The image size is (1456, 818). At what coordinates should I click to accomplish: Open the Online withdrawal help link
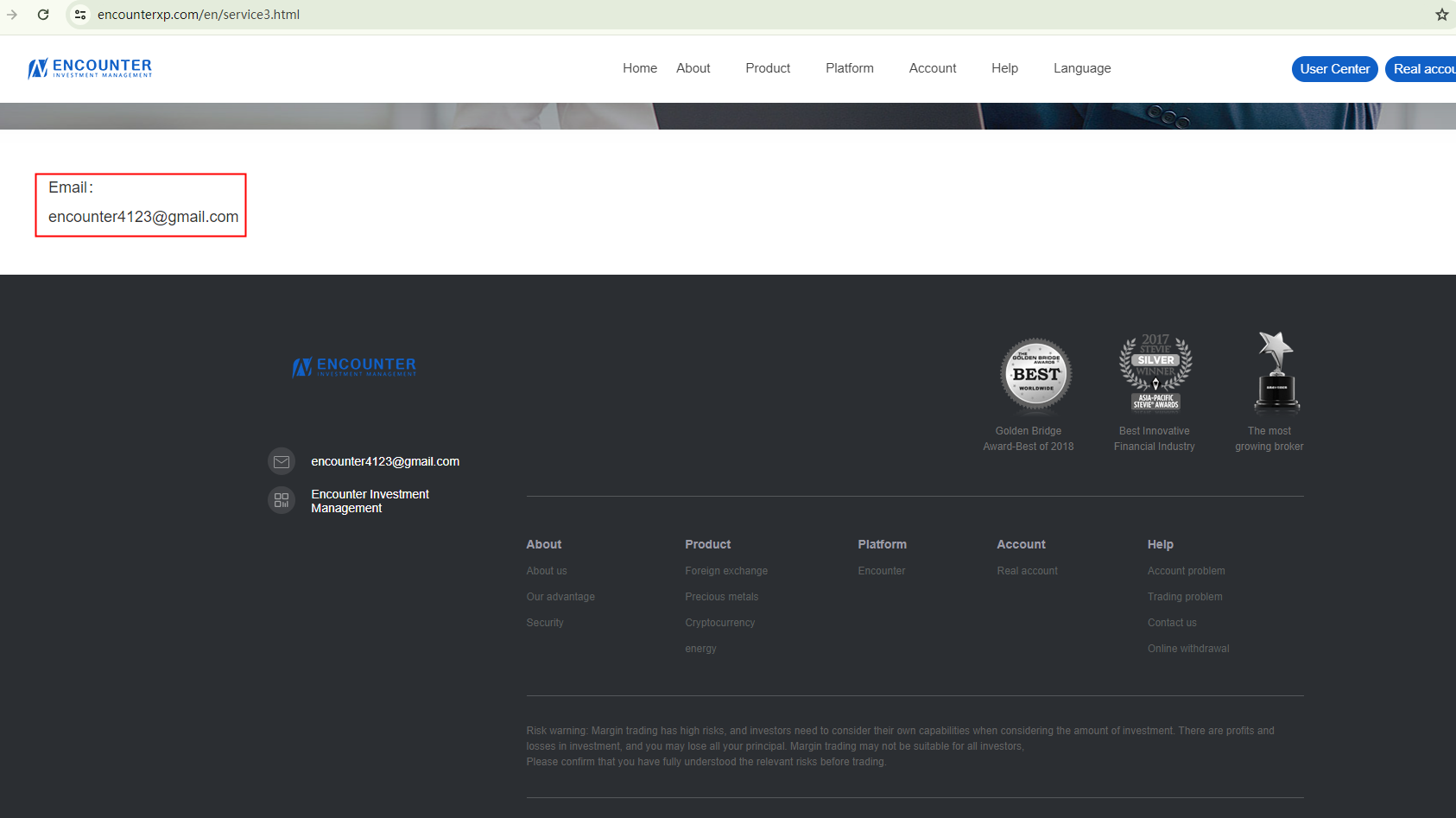pyautogui.click(x=1187, y=649)
